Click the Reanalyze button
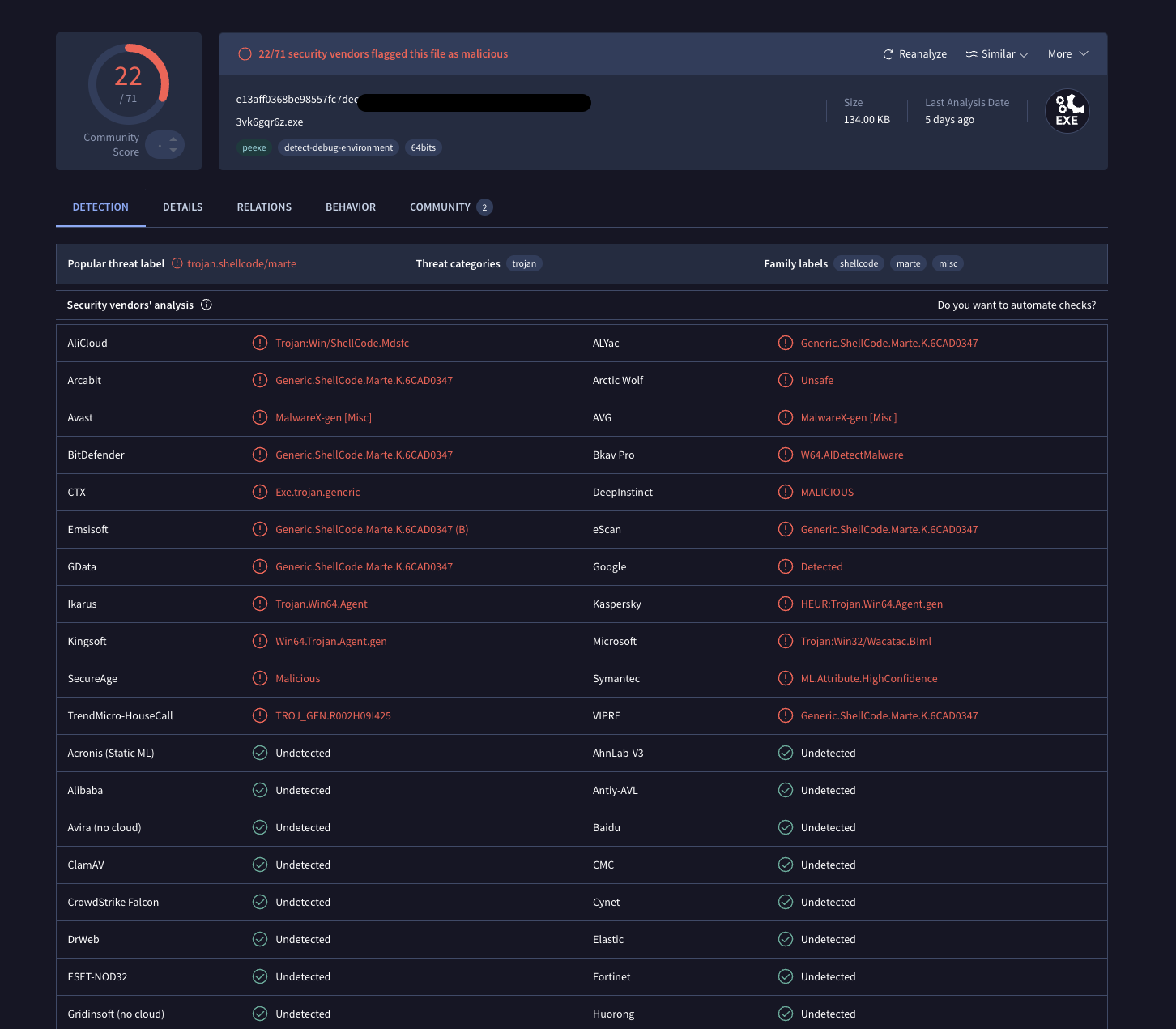Viewport: 1176px width, 1029px height. [x=914, y=54]
